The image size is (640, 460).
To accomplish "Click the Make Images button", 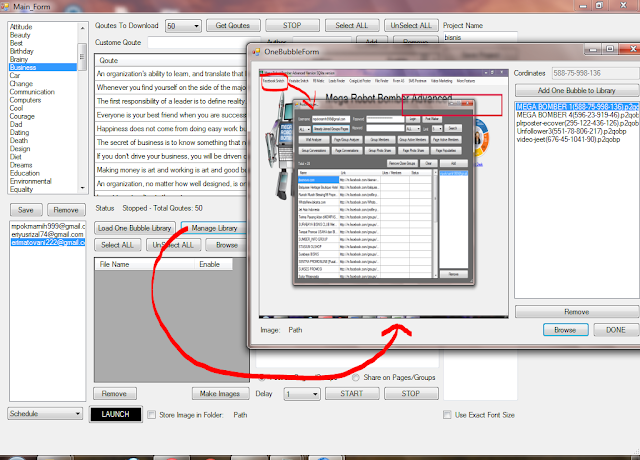I will (220, 393).
